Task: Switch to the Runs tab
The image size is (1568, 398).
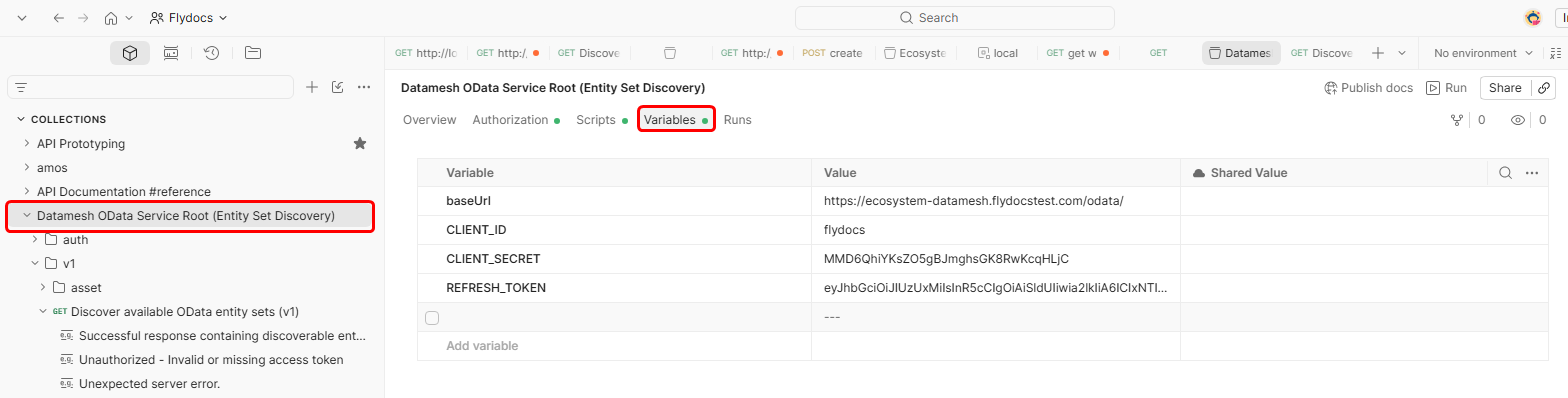Action: pyautogui.click(x=738, y=120)
